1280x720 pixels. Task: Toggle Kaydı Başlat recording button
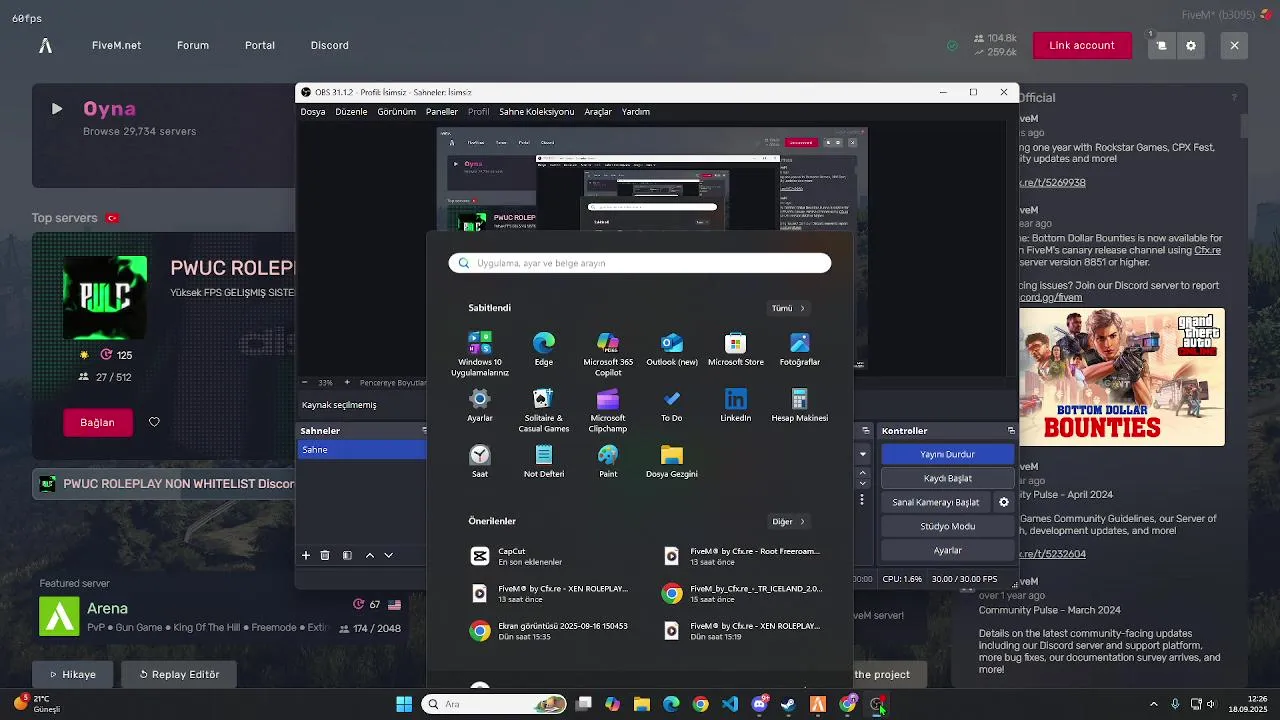pyautogui.click(x=947, y=478)
